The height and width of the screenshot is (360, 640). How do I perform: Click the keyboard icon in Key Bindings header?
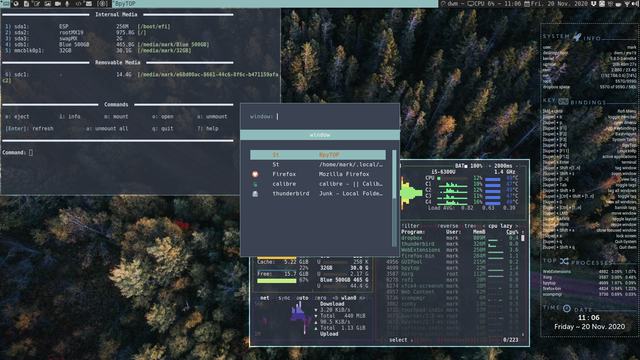[563, 101]
